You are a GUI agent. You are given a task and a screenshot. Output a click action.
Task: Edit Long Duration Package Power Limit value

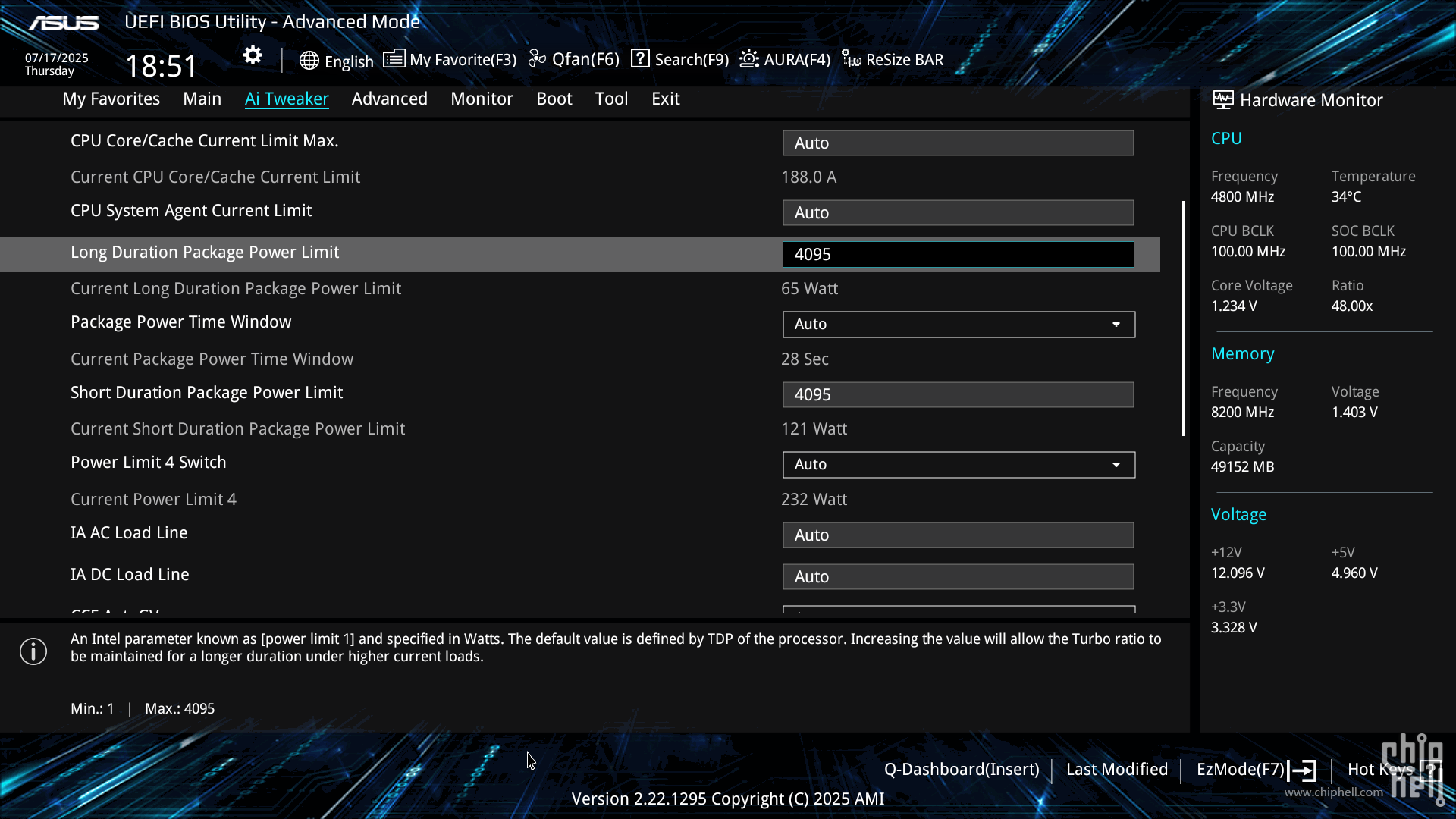click(958, 254)
